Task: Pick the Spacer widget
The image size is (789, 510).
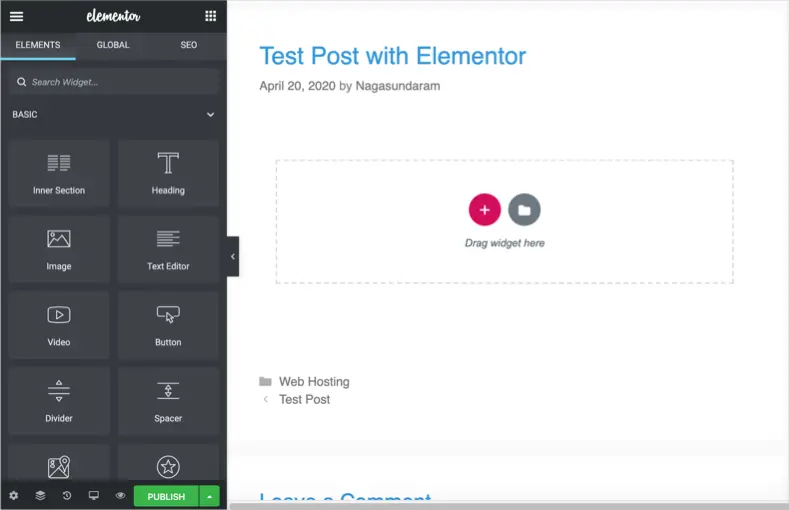Action: click(x=168, y=401)
